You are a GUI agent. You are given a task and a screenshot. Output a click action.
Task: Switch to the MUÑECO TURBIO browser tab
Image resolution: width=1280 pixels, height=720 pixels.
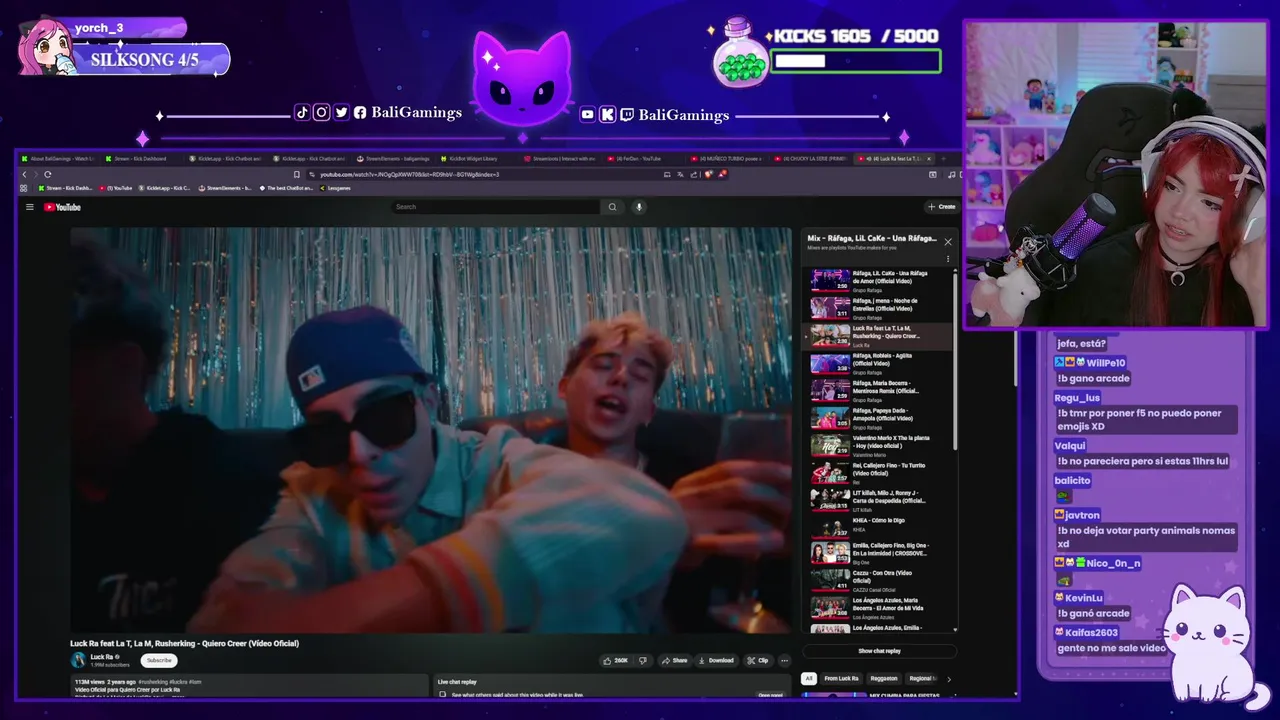pos(729,158)
